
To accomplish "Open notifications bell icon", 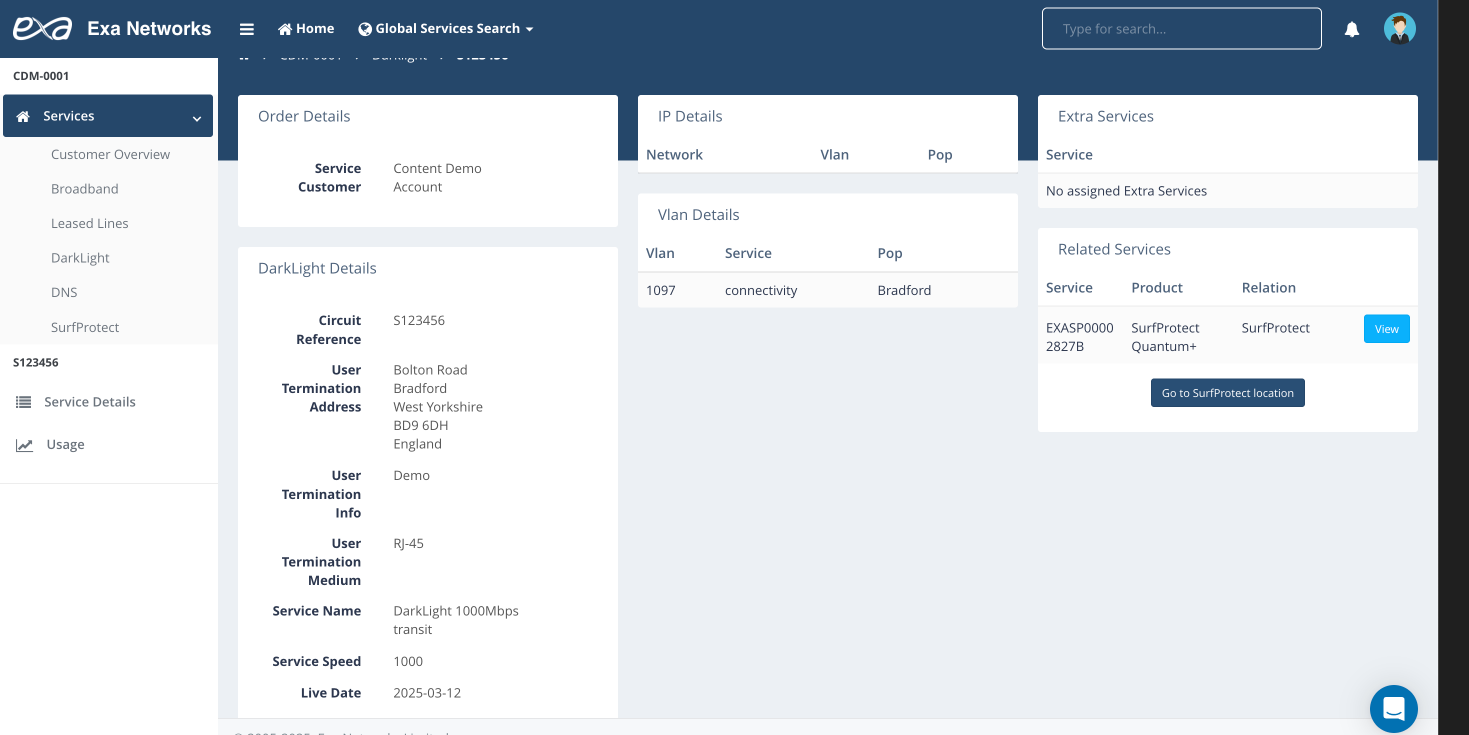I will (x=1351, y=29).
